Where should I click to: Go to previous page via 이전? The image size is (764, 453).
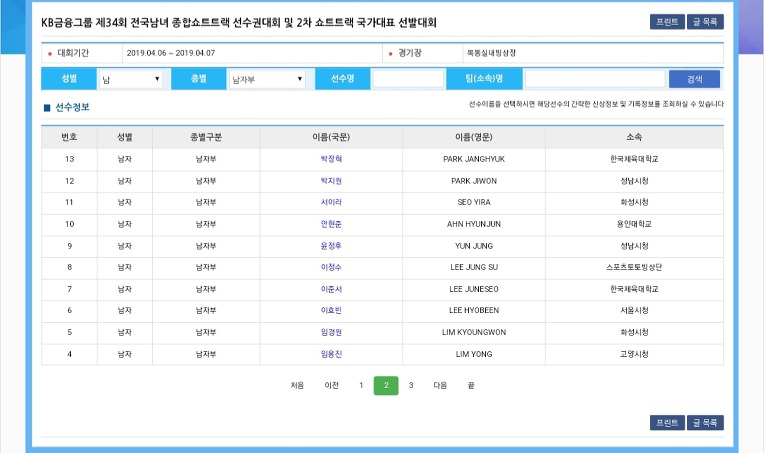tap(331, 385)
